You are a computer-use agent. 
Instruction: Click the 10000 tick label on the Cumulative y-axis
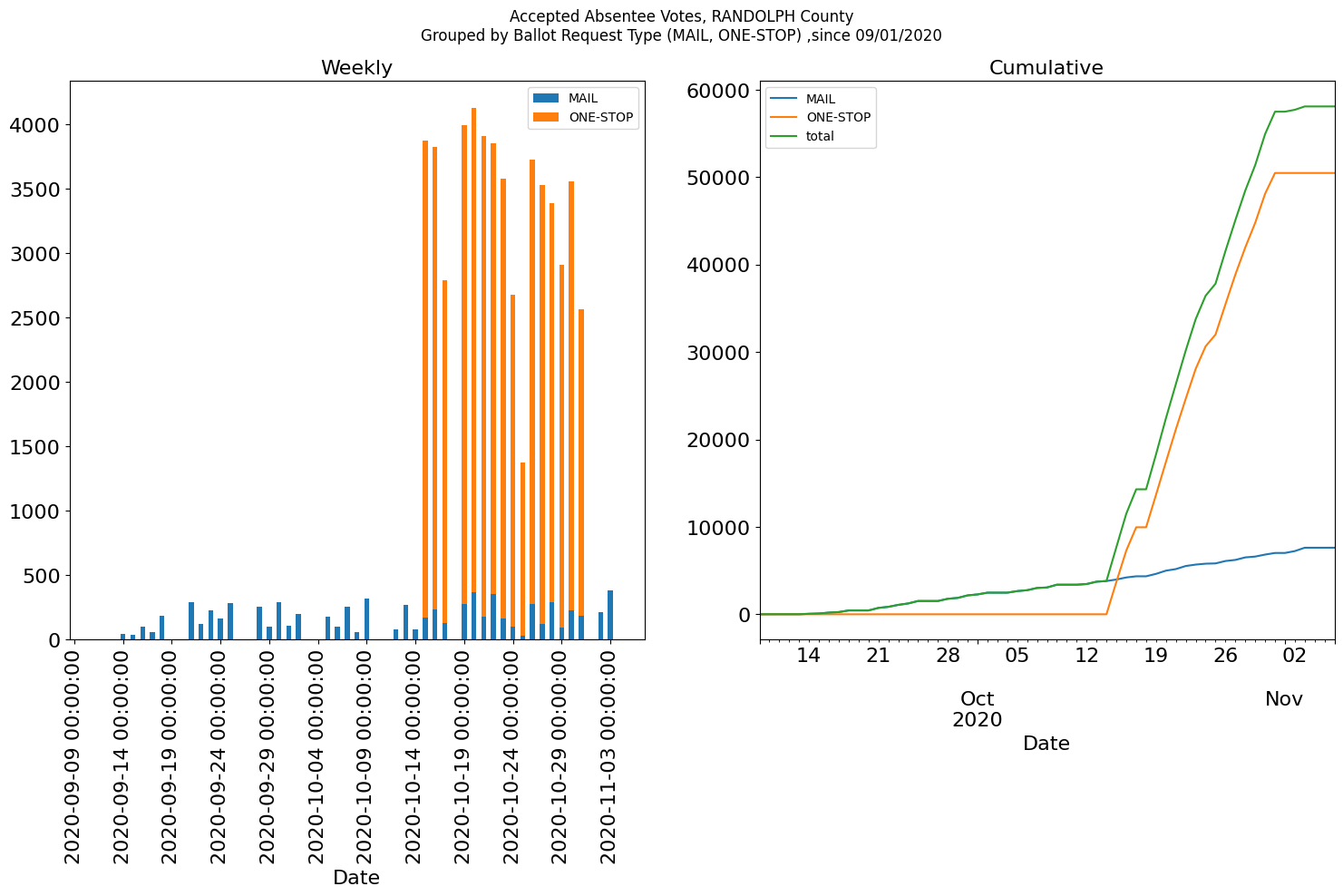(x=718, y=528)
